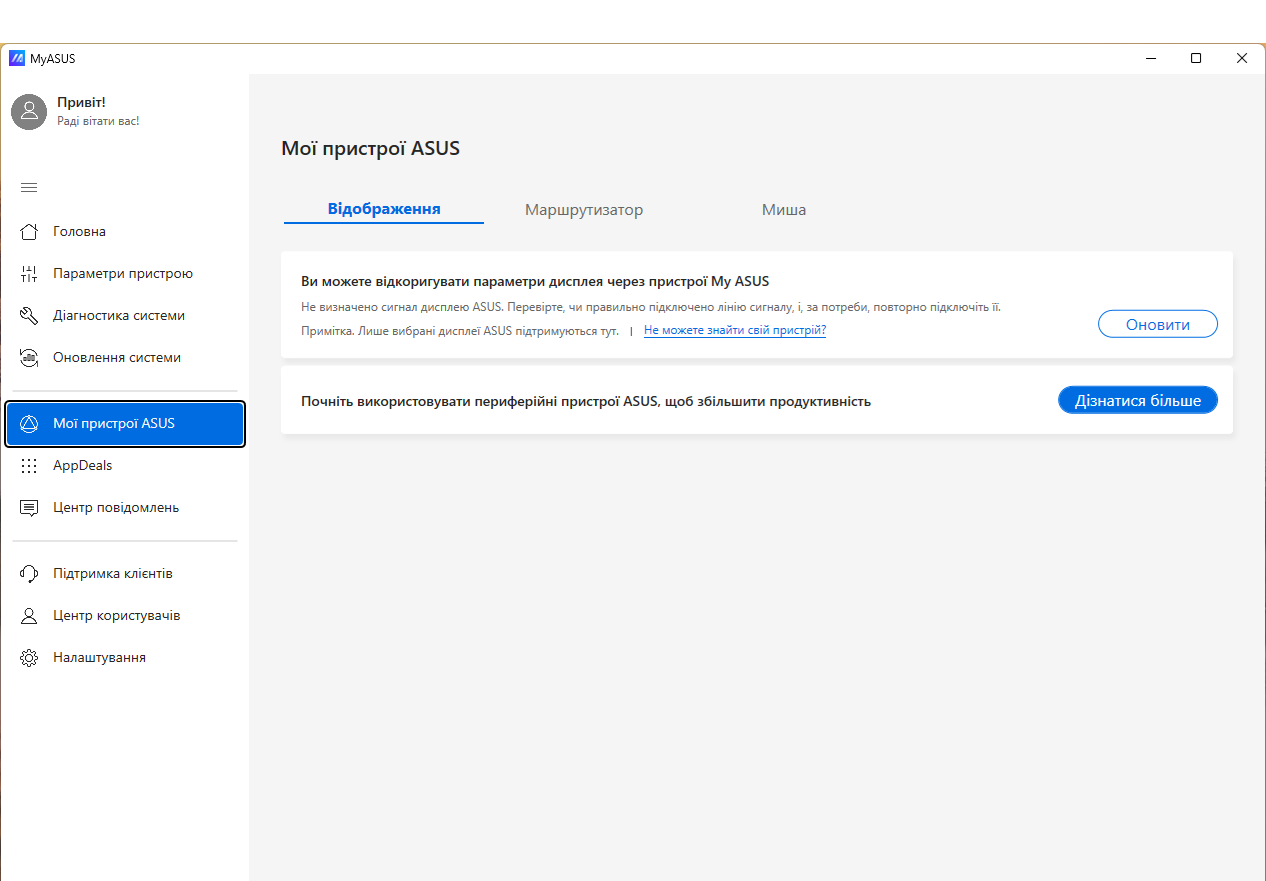1266x881 pixels.
Task: Click the 'Не визначено сигнал дисплею ASUS' message
Action: [651, 307]
